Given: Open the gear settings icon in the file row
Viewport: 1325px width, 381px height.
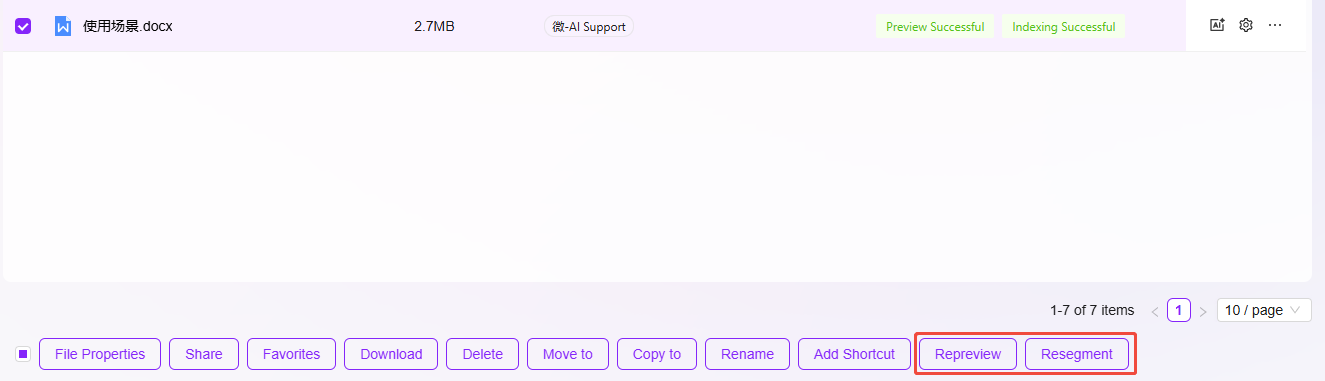Looking at the screenshot, I should click(1246, 26).
